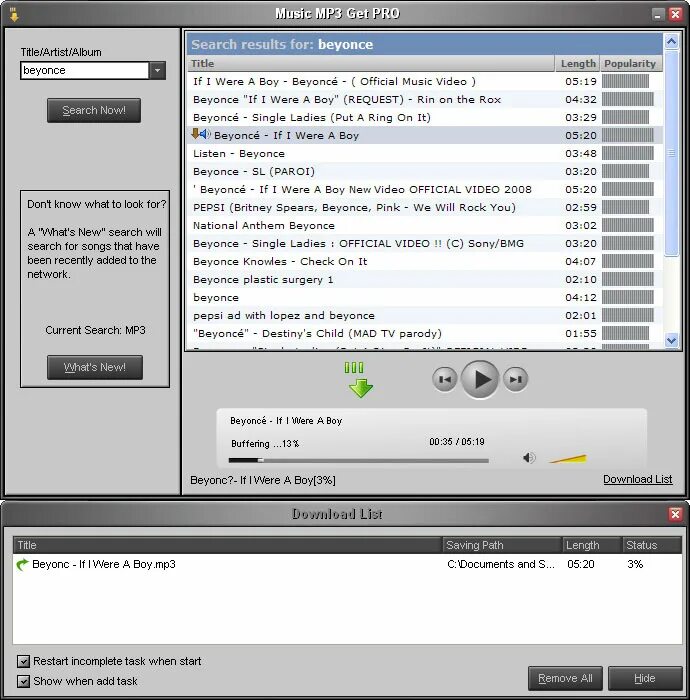Image resolution: width=690 pixels, height=700 pixels.
Task: Select the Destiny's Child MAD TV parody row
Action: pyautogui.click(x=424, y=333)
